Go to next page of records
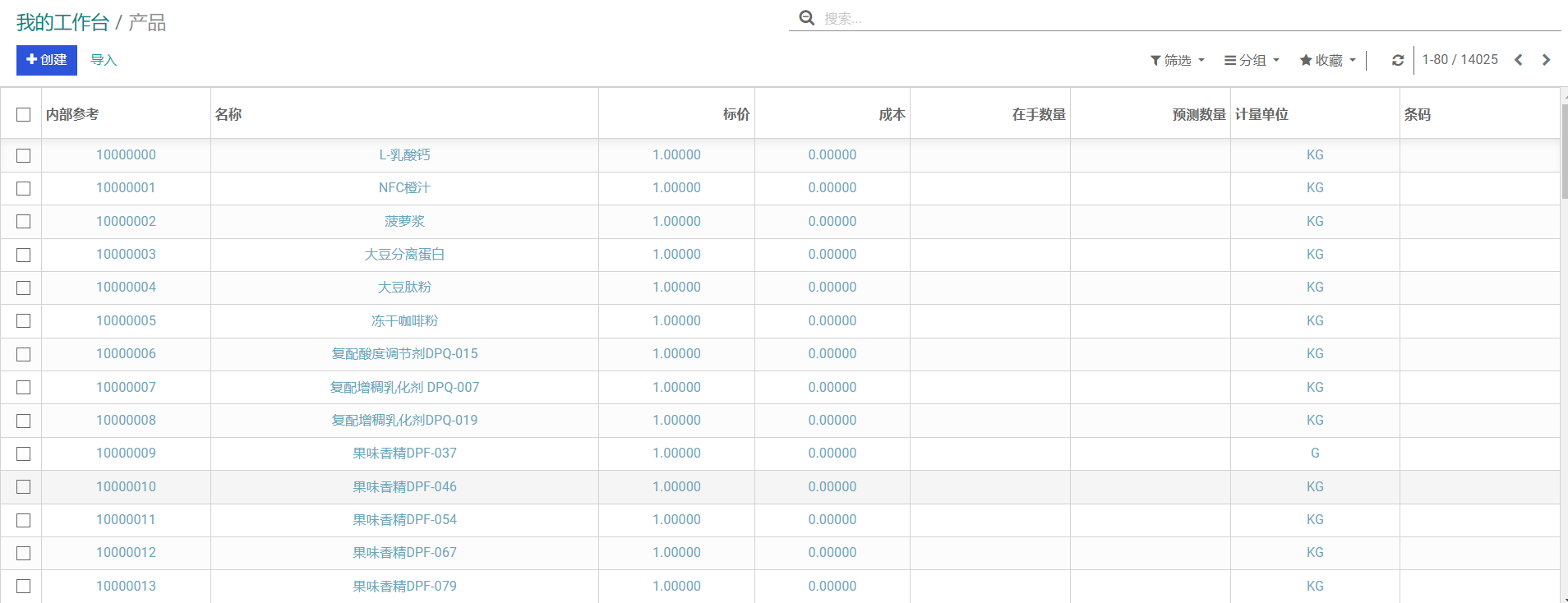 point(1546,60)
